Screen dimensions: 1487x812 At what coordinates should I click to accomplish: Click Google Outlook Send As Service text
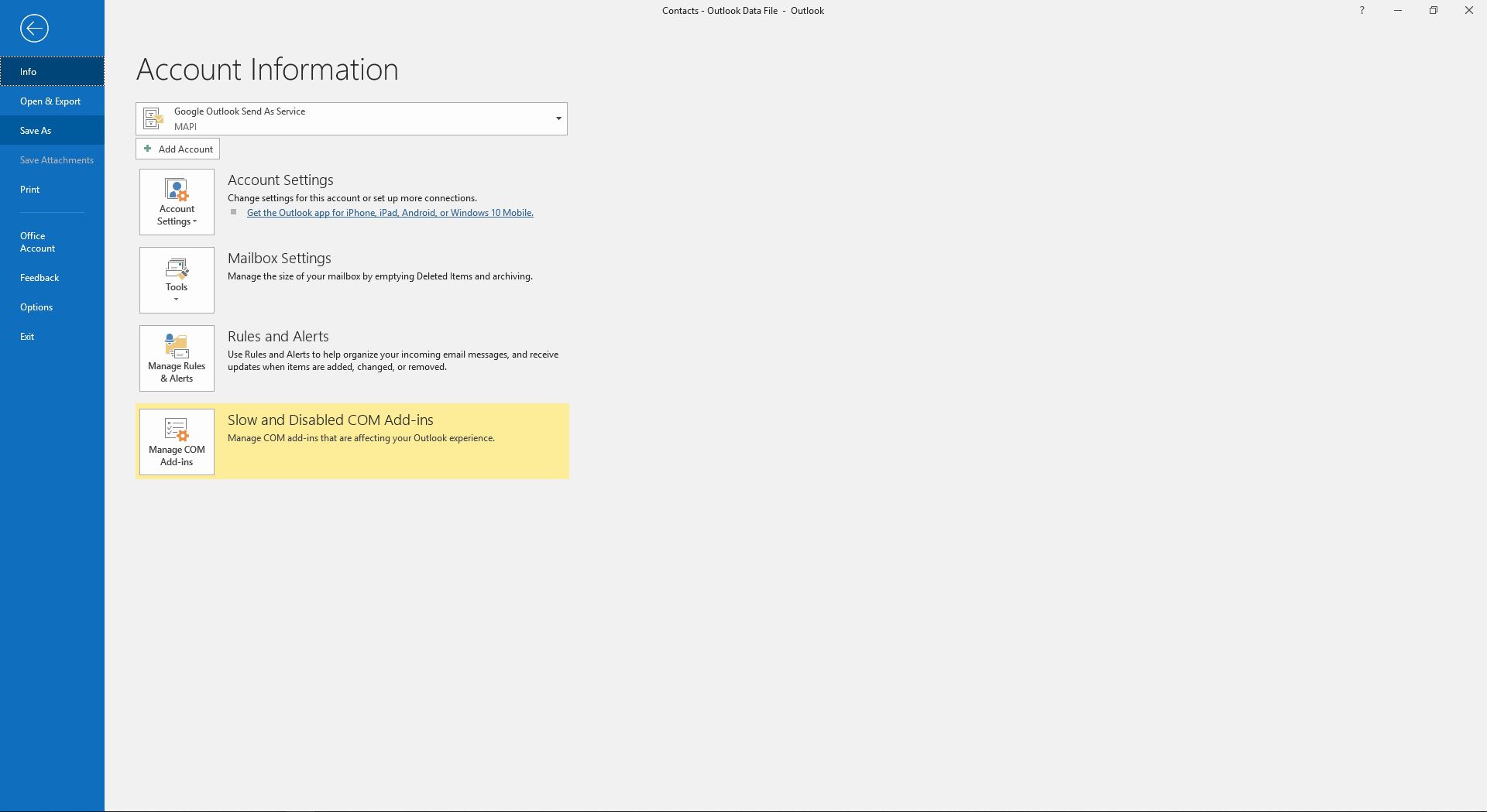point(239,111)
